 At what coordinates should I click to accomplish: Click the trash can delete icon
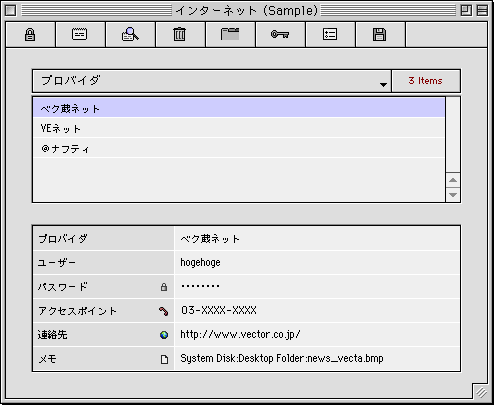tap(179, 34)
